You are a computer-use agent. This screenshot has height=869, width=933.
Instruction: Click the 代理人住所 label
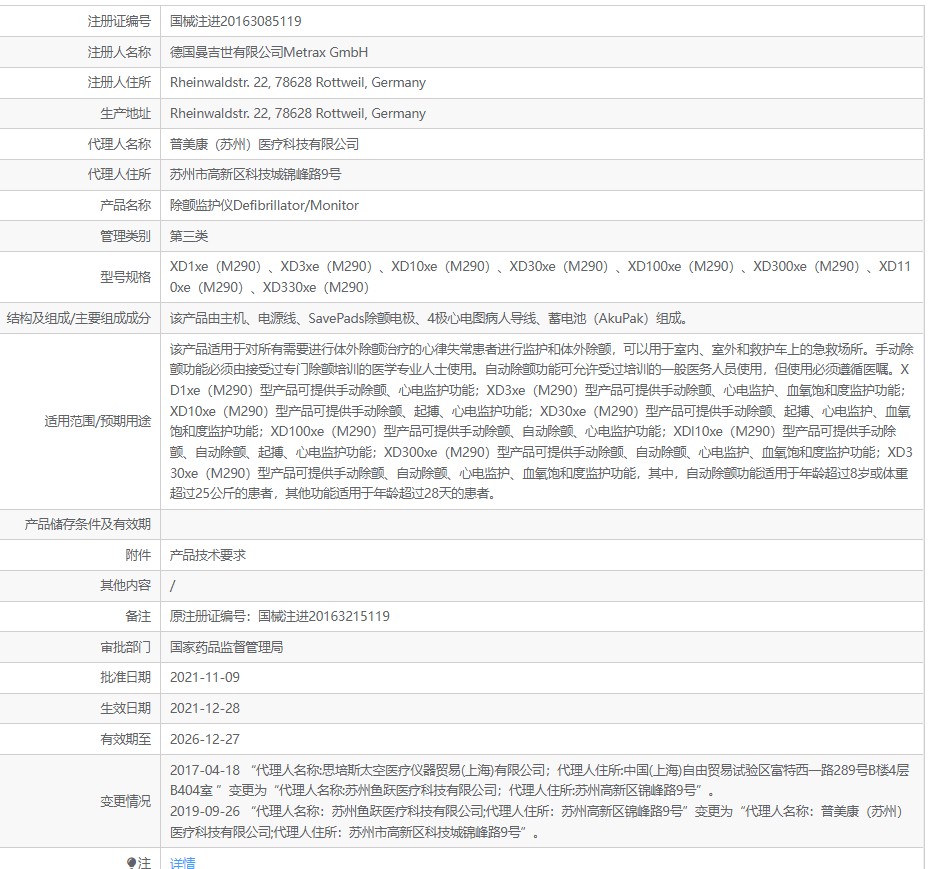120,174
